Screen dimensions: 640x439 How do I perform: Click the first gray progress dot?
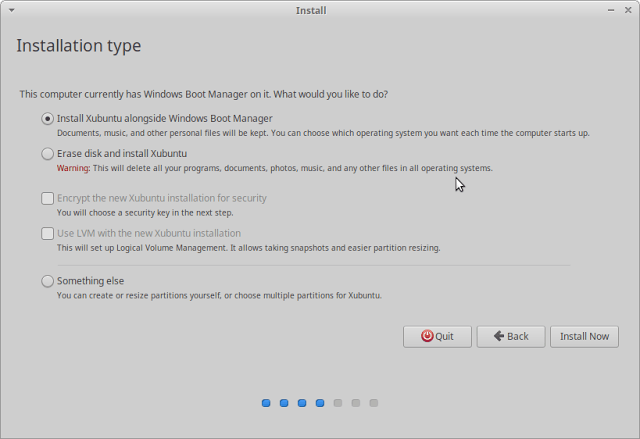[338, 403]
